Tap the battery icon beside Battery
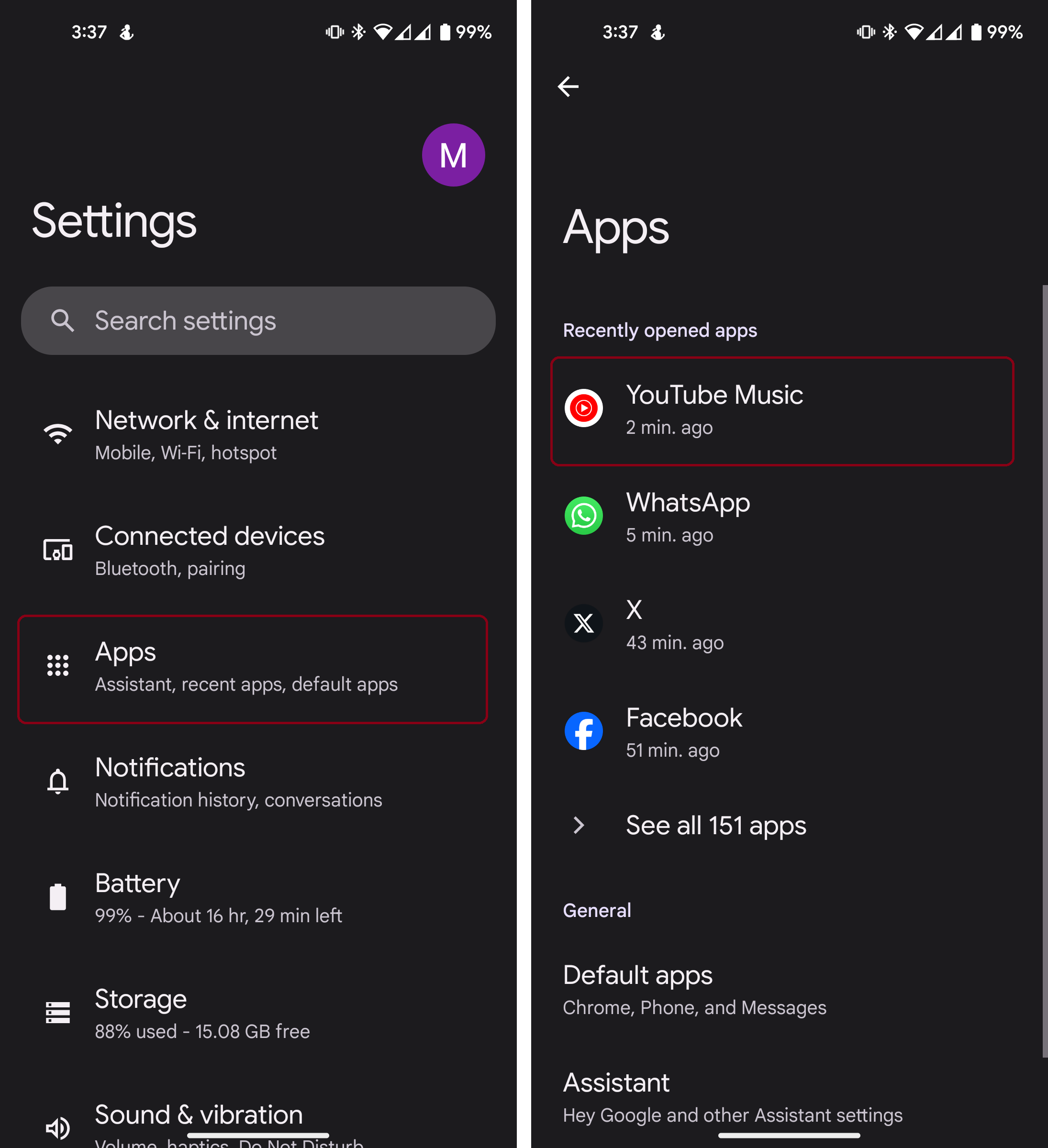The width and height of the screenshot is (1048, 1148). click(x=58, y=897)
